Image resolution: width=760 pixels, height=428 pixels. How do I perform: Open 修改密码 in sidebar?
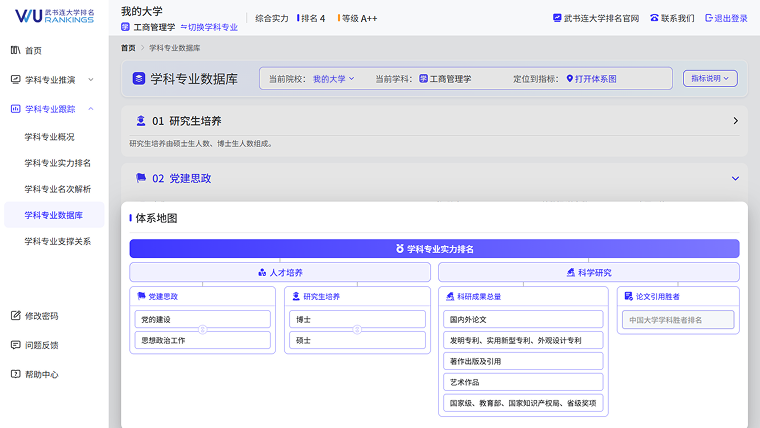click(42, 316)
